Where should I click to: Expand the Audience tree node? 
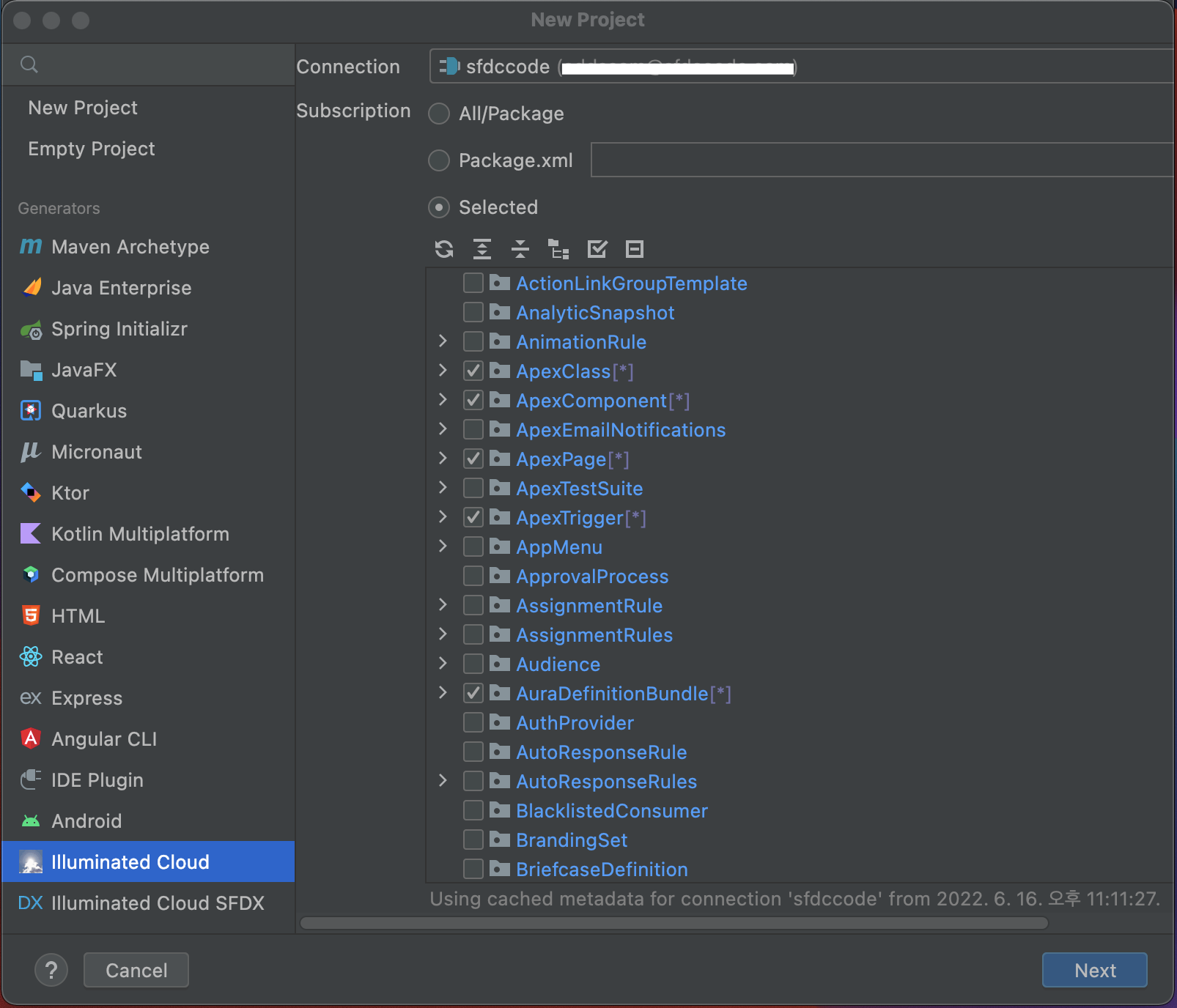pyautogui.click(x=443, y=663)
